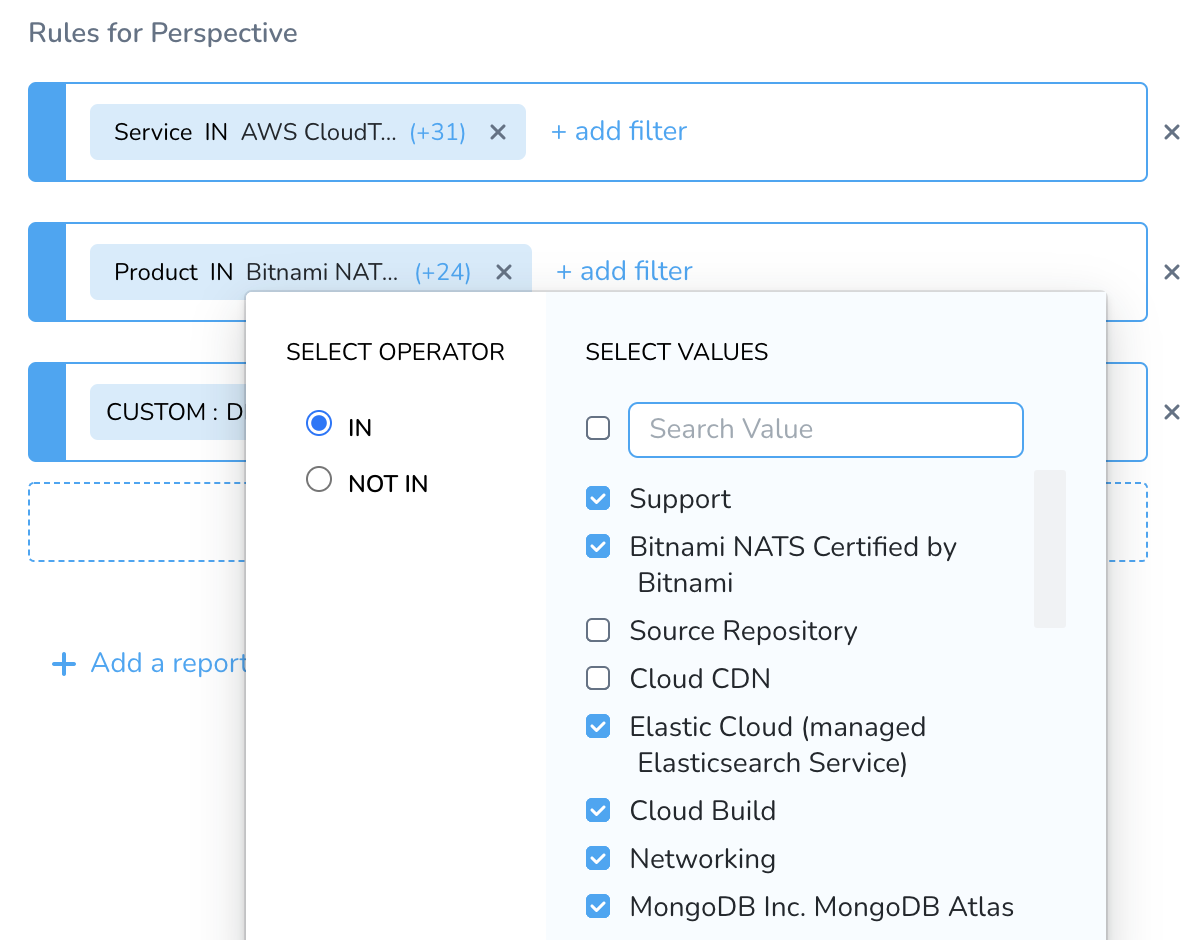Delete the first rule row with Service filter
Viewport: 1204px width, 940px height.
coord(1172,132)
